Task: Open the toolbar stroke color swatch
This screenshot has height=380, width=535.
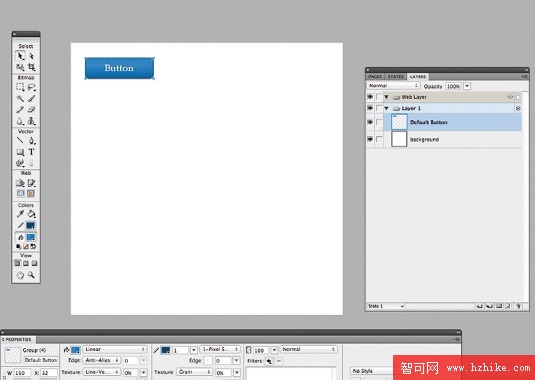Action: [x=31, y=225]
